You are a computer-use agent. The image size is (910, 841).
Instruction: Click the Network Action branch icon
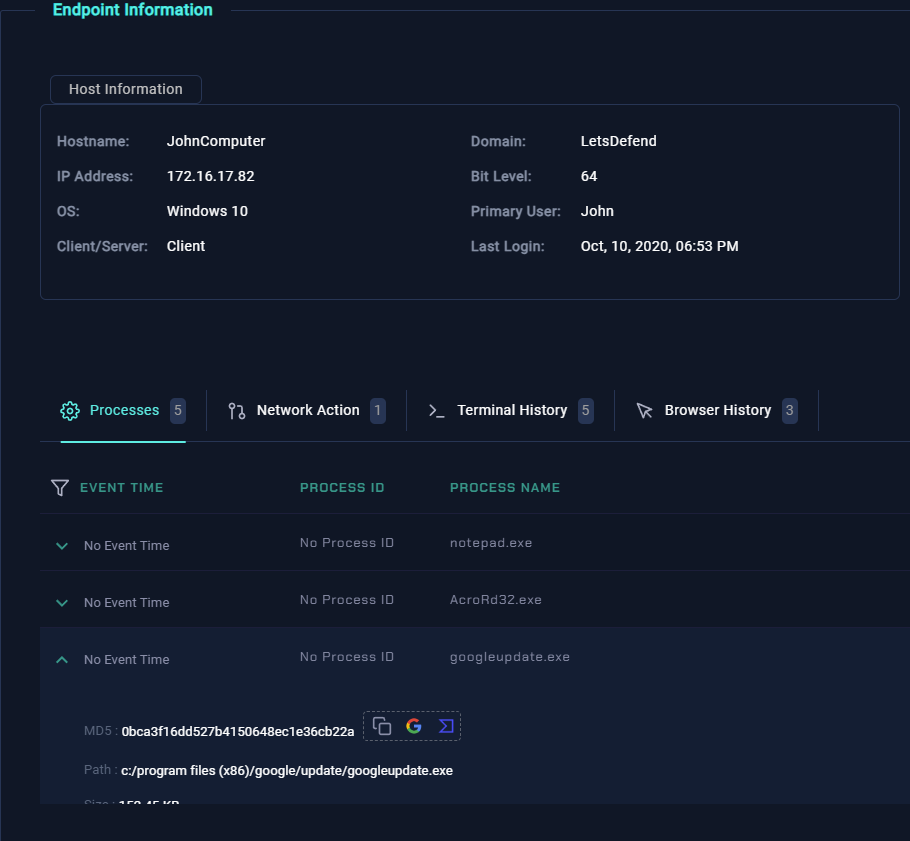[x=237, y=411]
